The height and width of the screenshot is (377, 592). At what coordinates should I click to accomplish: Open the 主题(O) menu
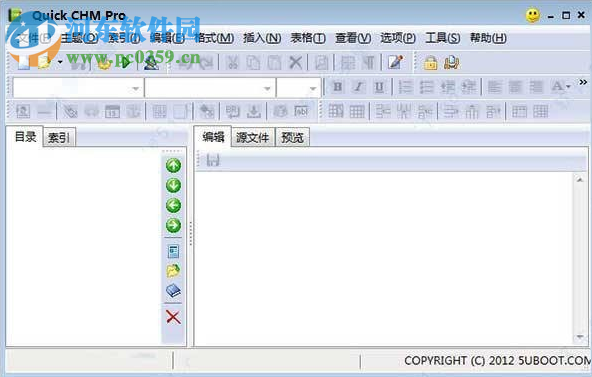click(79, 38)
